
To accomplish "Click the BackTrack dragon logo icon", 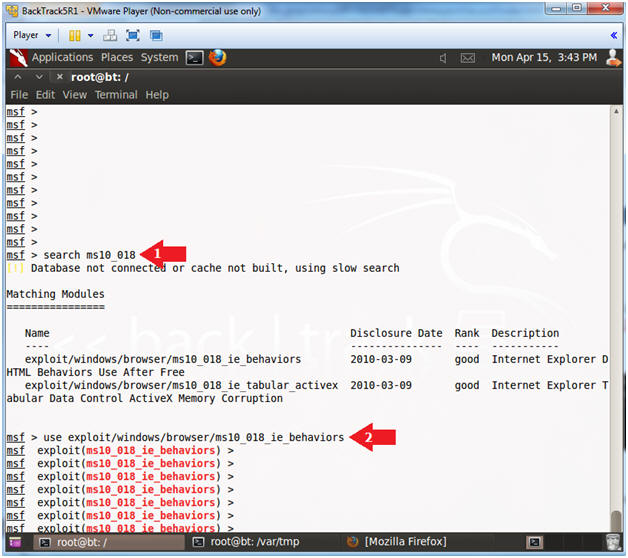I will (18, 58).
